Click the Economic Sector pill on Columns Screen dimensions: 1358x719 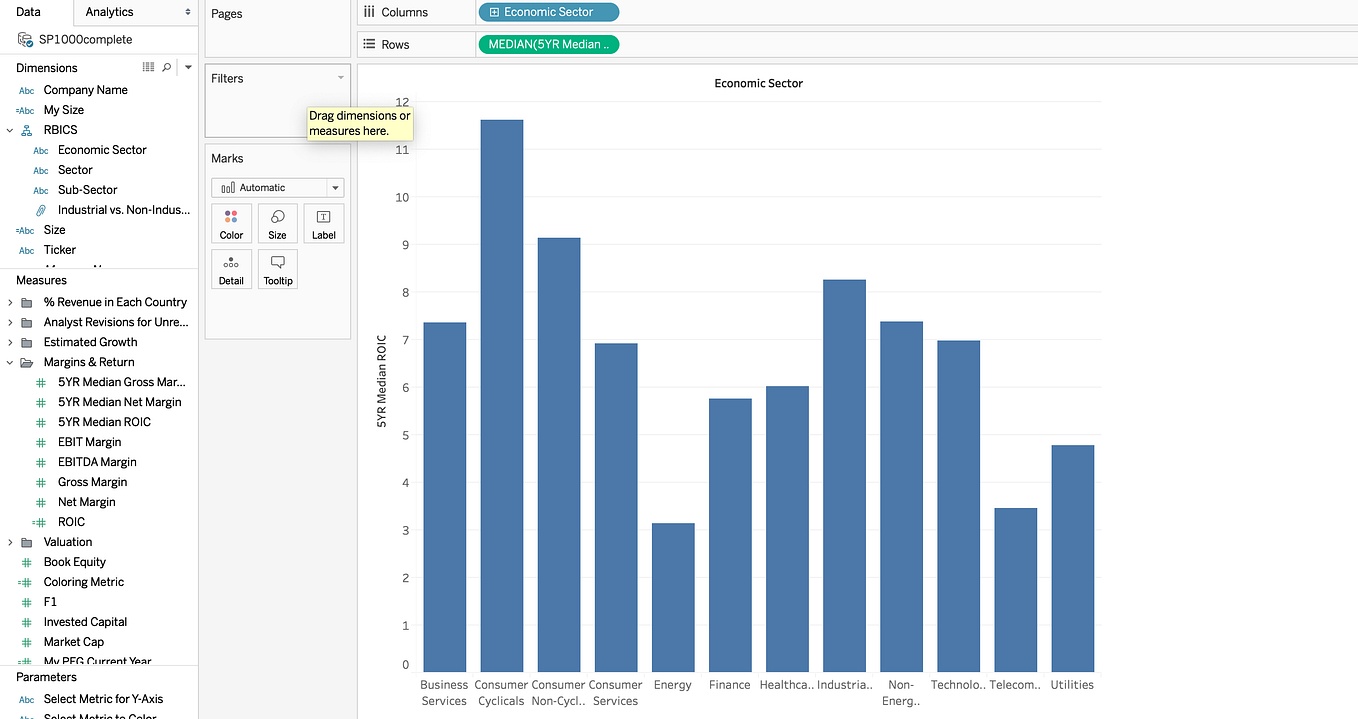pos(548,11)
